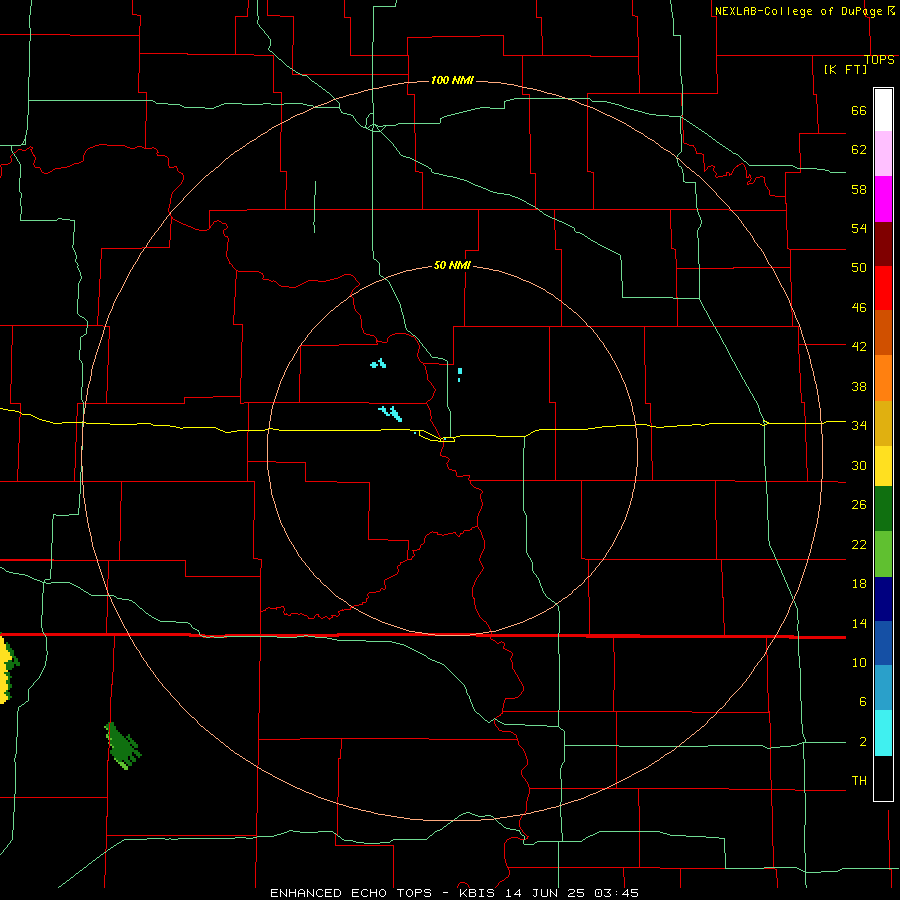Click the yellow swatch near 30 kft
900x900 pixels.
[883, 466]
